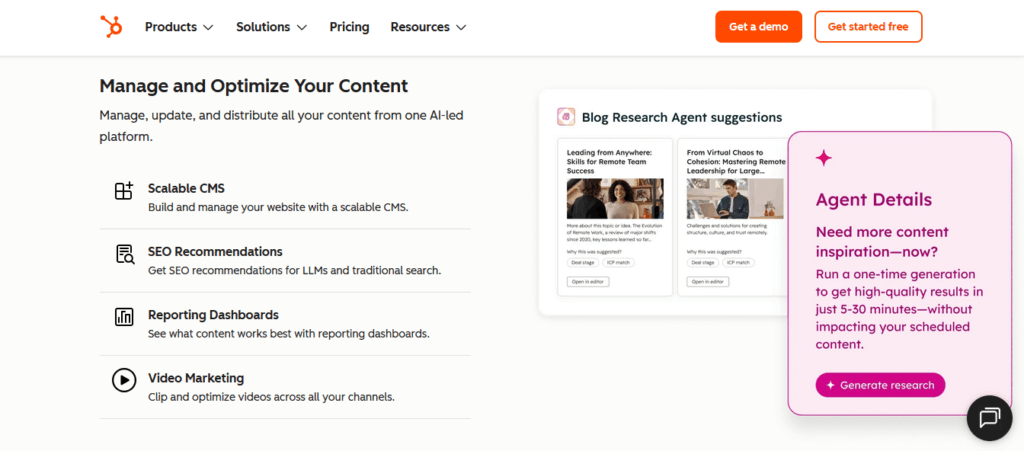
Task: Click the Generate research button
Action: click(880, 385)
